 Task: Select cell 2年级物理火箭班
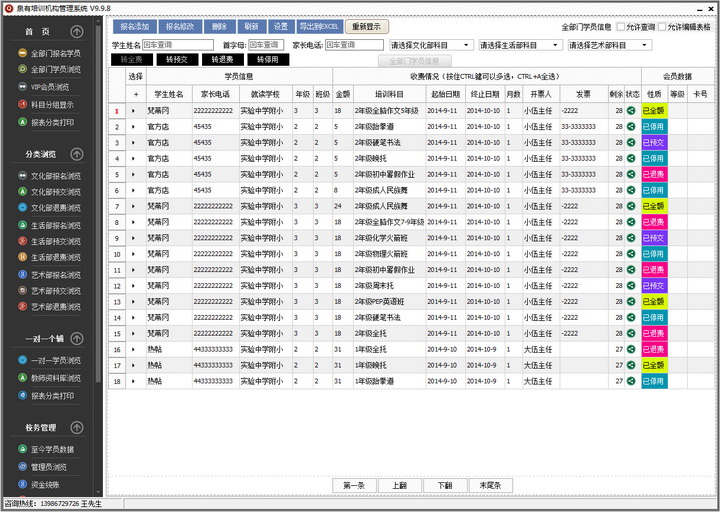[389, 254]
